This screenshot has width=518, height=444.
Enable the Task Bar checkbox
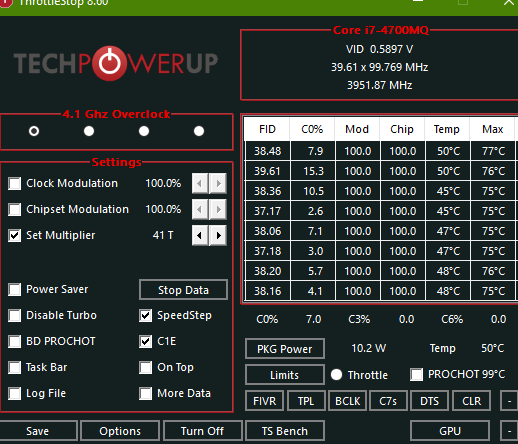(x=15, y=367)
